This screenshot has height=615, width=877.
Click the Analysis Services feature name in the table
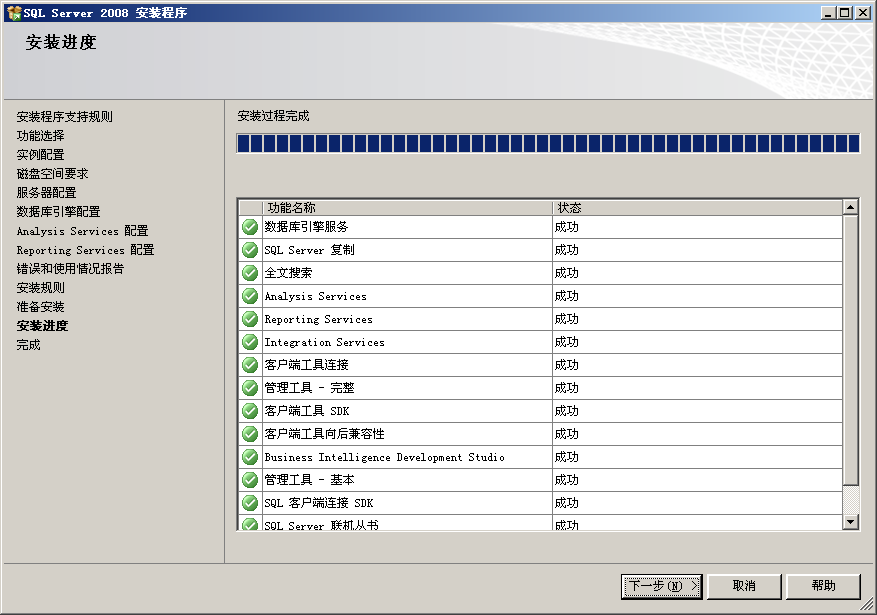pyautogui.click(x=315, y=296)
